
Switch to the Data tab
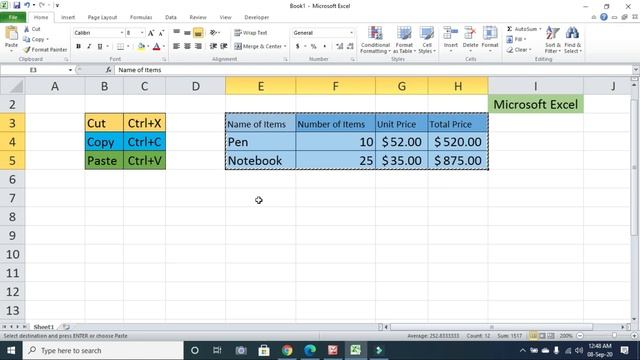click(x=171, y=18)
